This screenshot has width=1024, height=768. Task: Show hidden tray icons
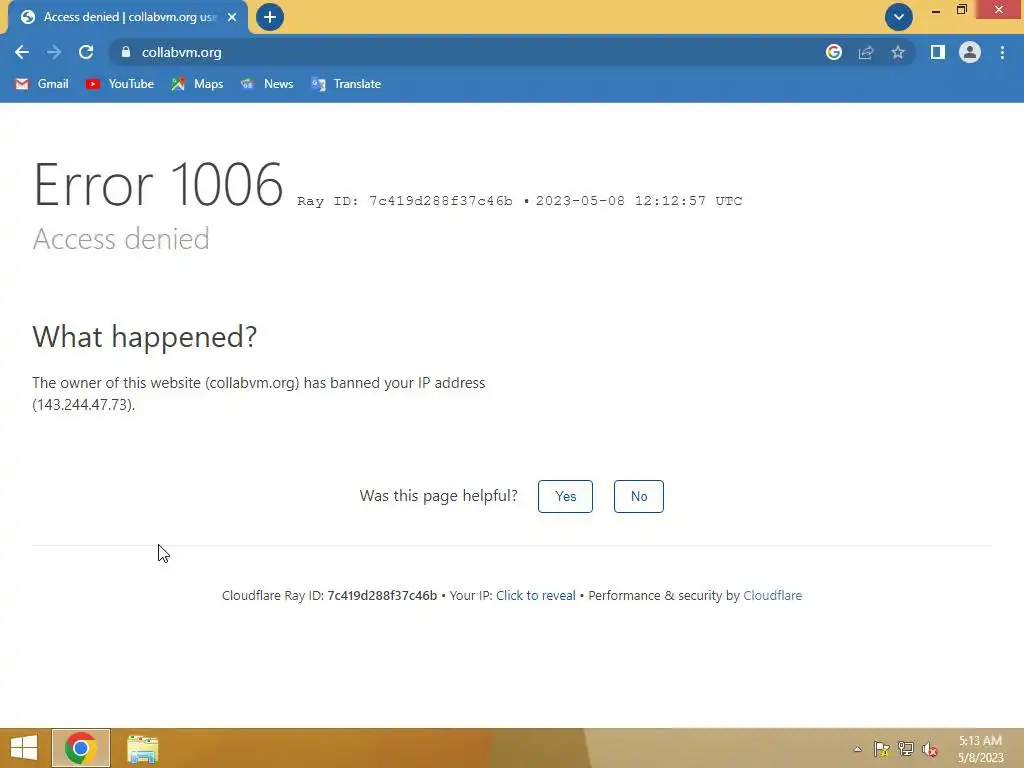857,749
